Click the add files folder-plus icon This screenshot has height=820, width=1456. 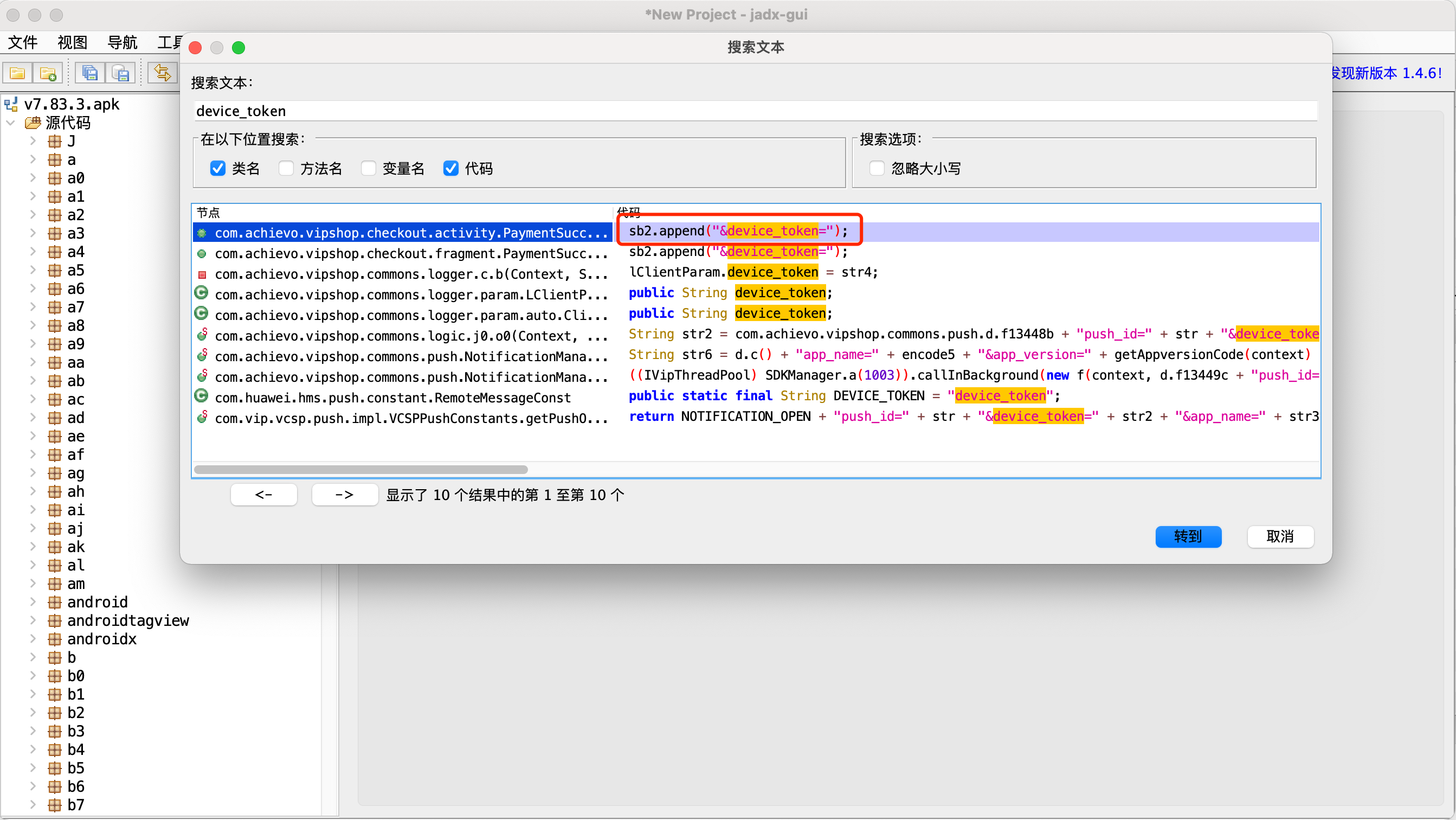48,73
